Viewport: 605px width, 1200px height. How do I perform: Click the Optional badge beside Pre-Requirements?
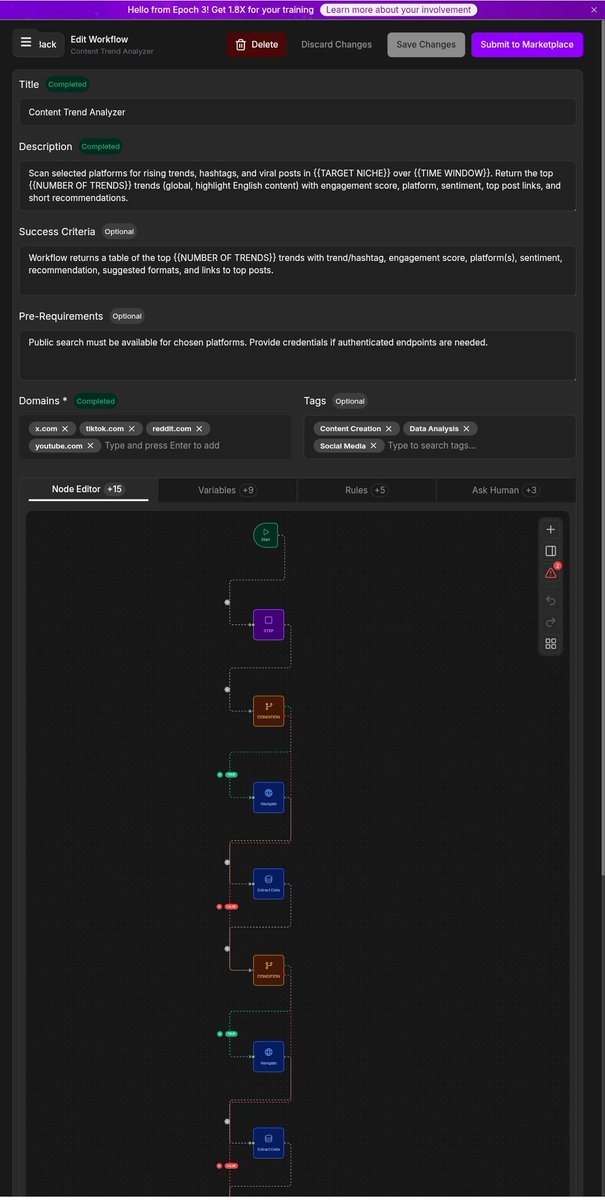pos(127,316)
